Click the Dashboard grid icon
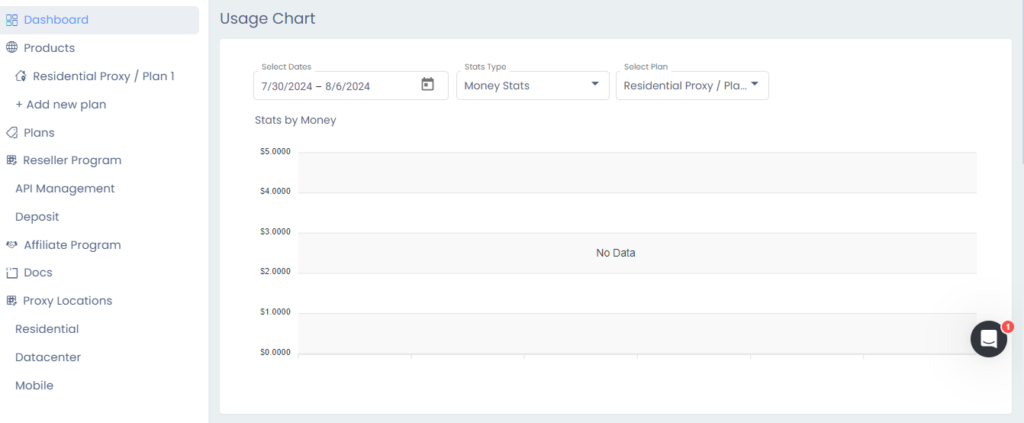This screenshot has height=423, width=1024. click(12, 20)
